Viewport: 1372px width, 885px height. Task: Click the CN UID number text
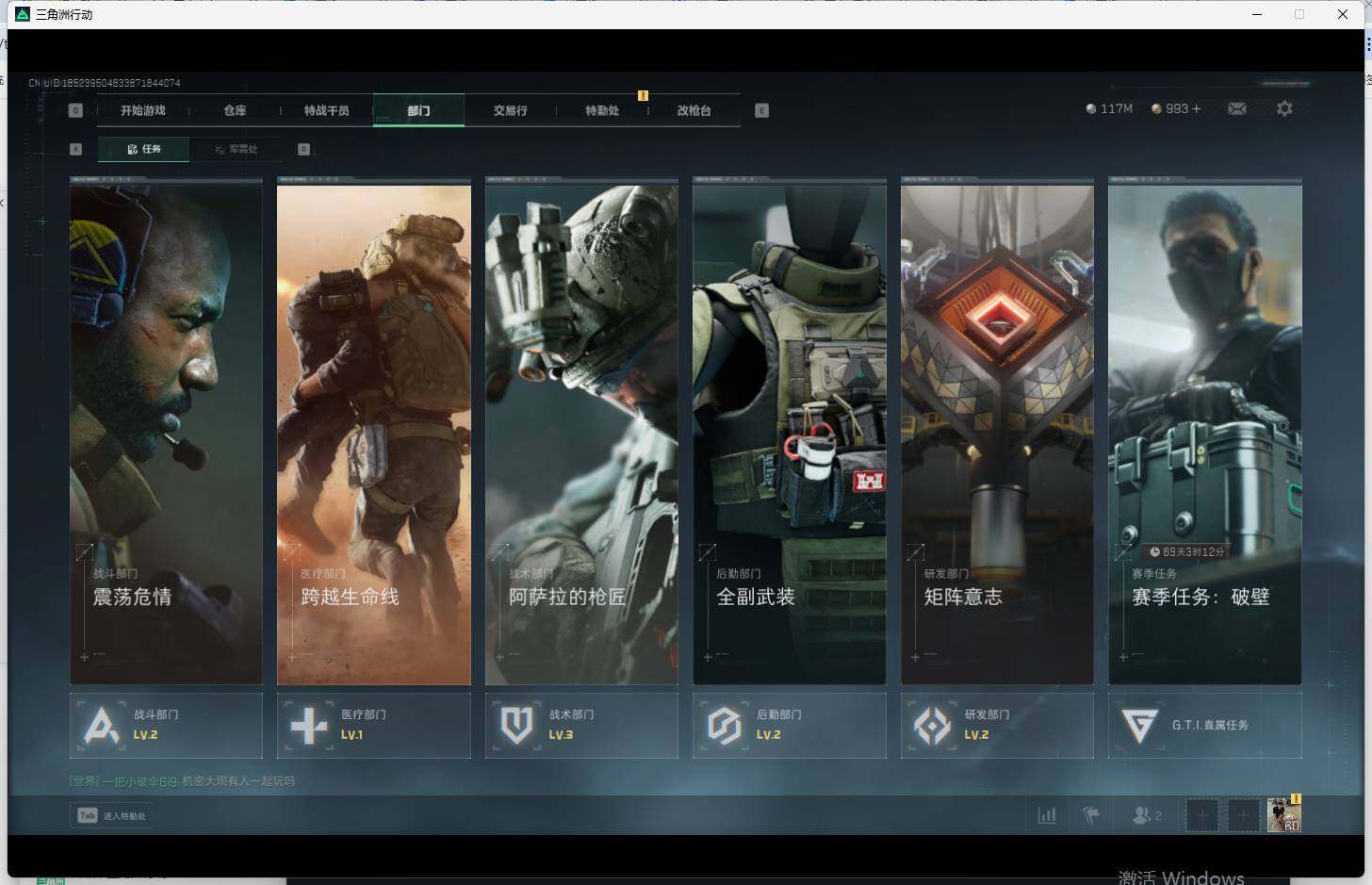[105, 83]
